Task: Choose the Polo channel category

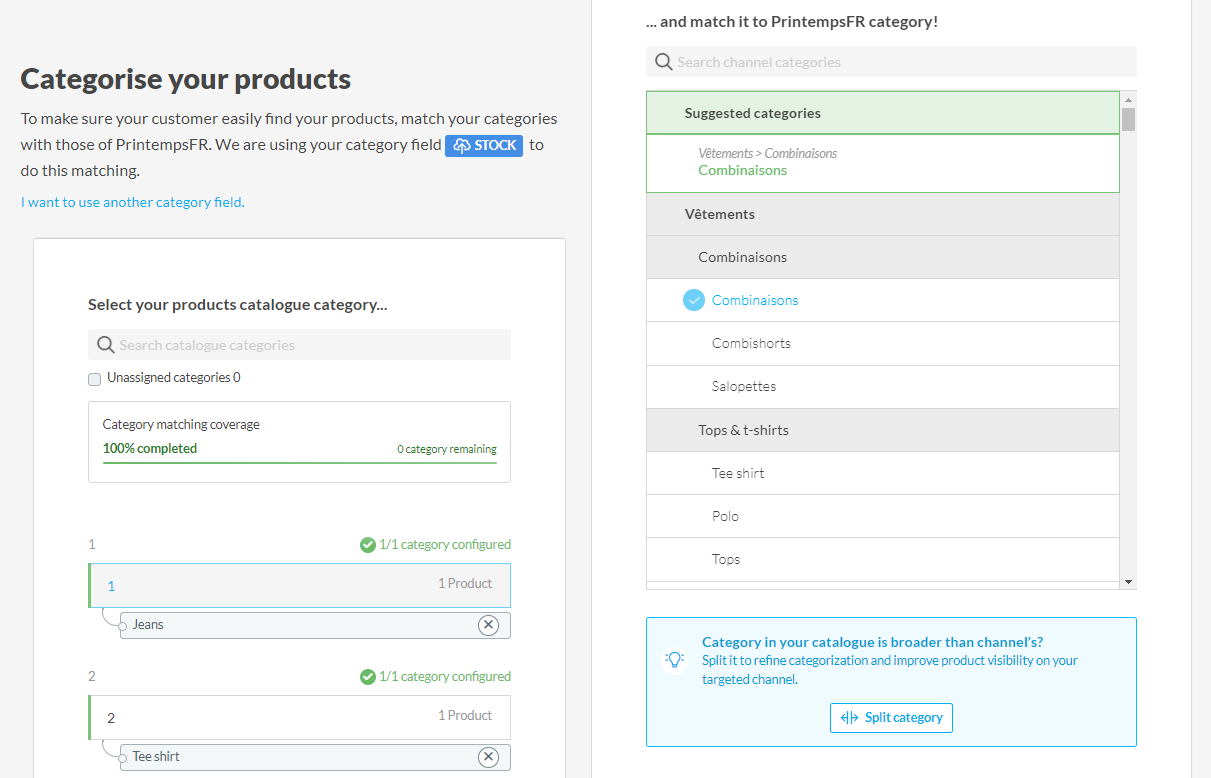Action: pyautogui.click(x=726, y=516)
